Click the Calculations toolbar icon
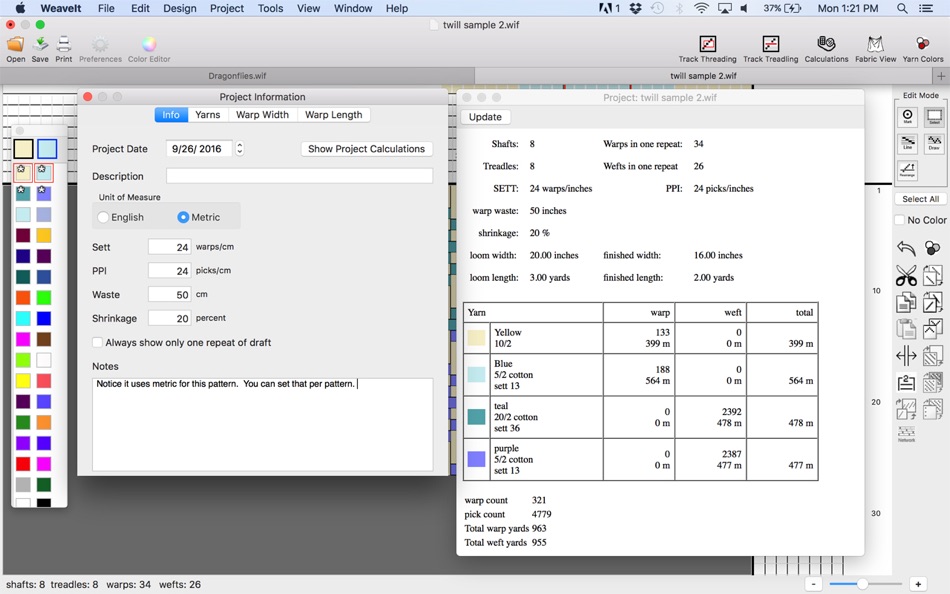This screenshot has width=950, height=594. click(826, 48)
